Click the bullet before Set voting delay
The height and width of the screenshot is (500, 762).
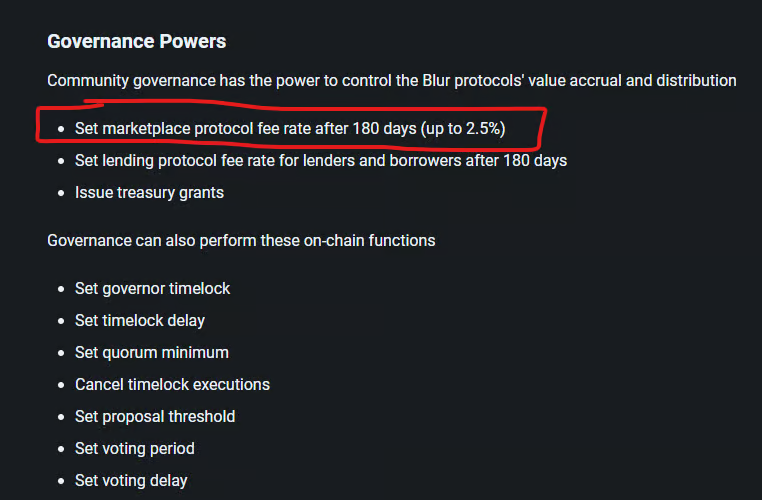pyautogui.click(x=61, y=481)
